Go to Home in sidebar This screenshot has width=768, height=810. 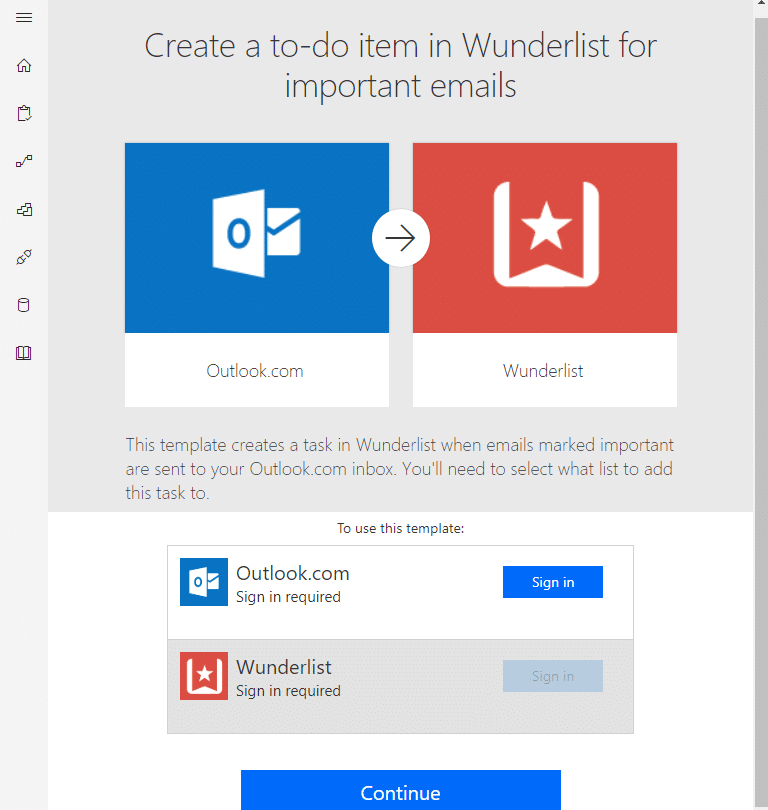pyautogui.click(x=24, y=66)
